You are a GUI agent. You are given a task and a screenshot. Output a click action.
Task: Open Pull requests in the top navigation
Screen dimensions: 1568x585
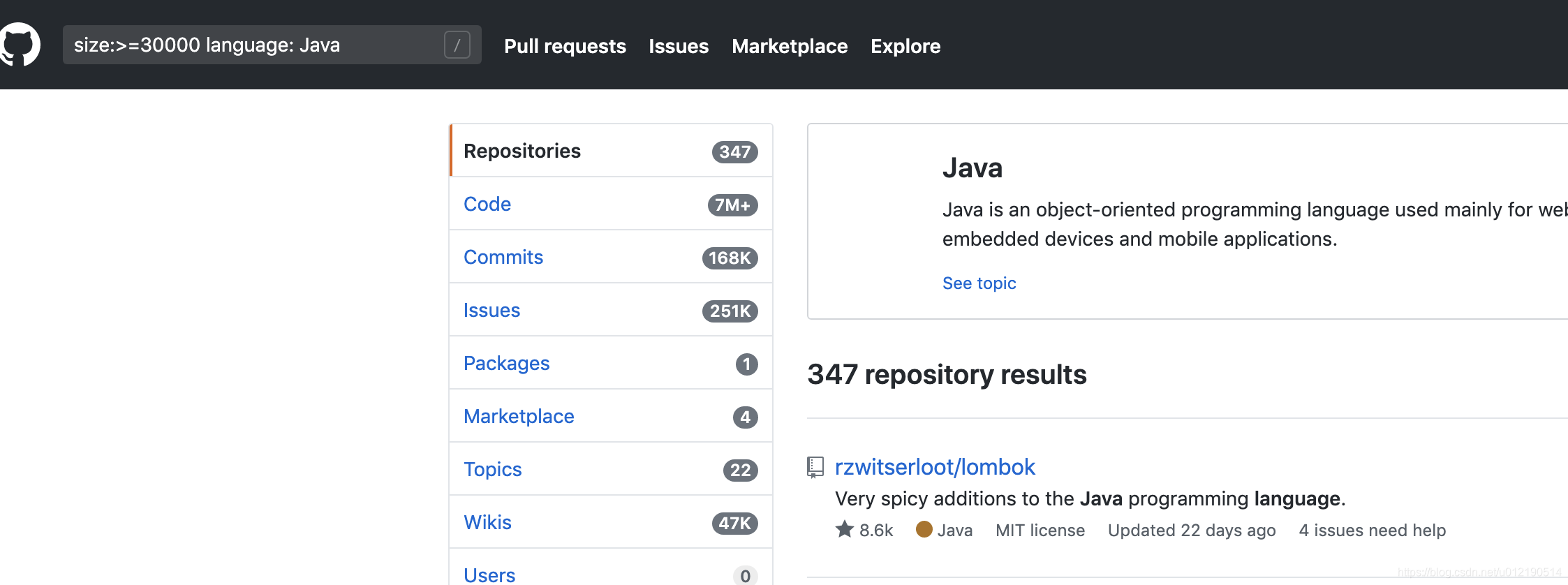pos(565,46)
